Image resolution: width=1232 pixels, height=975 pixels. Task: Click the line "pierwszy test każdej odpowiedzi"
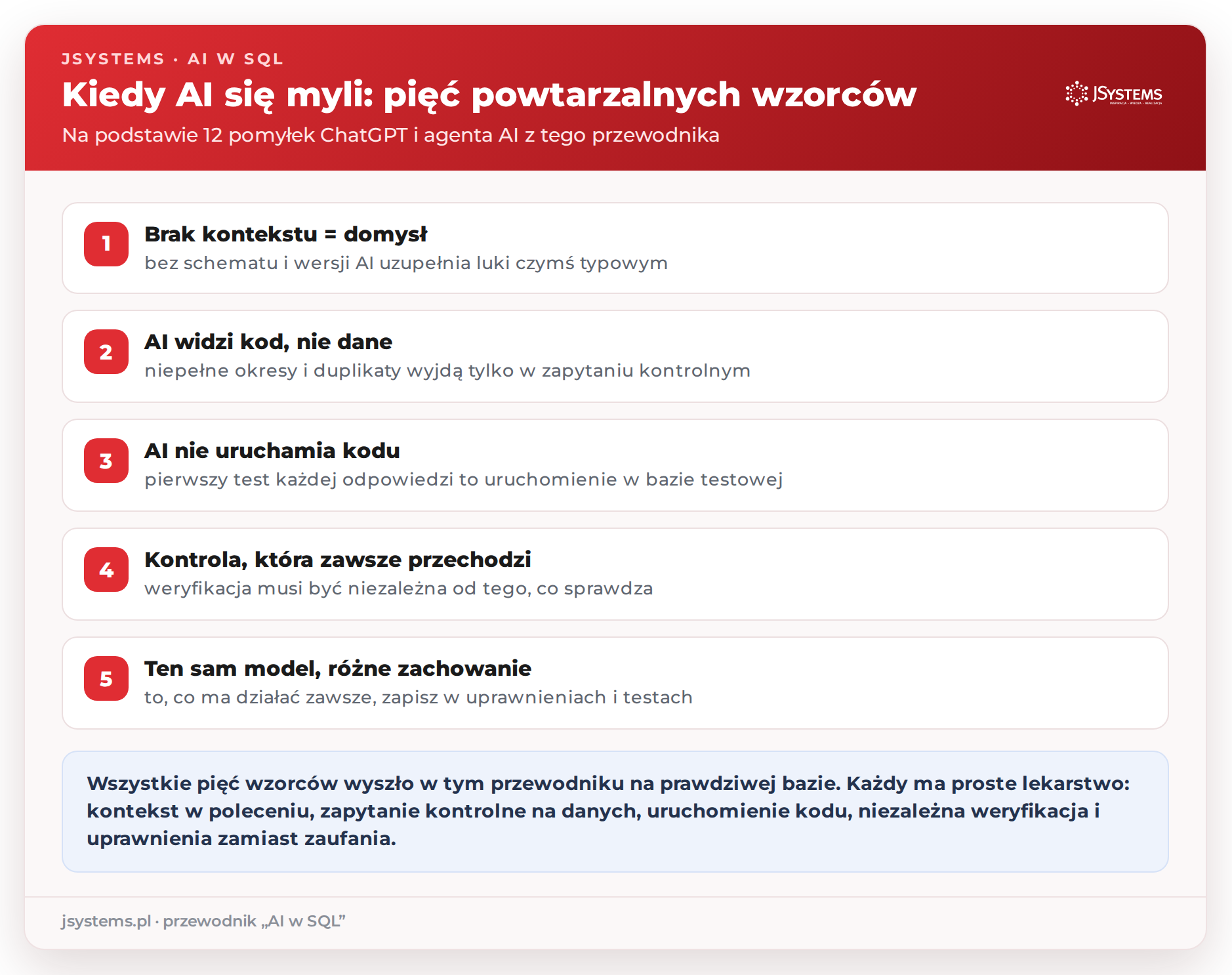464,480
